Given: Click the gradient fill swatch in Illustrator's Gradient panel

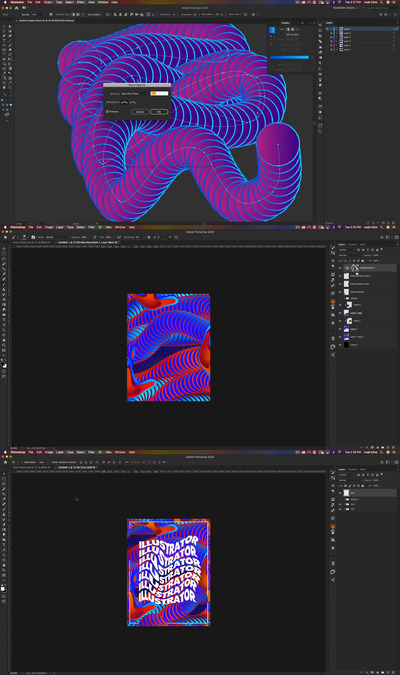Looking at the screenshot, I should 272,30.
